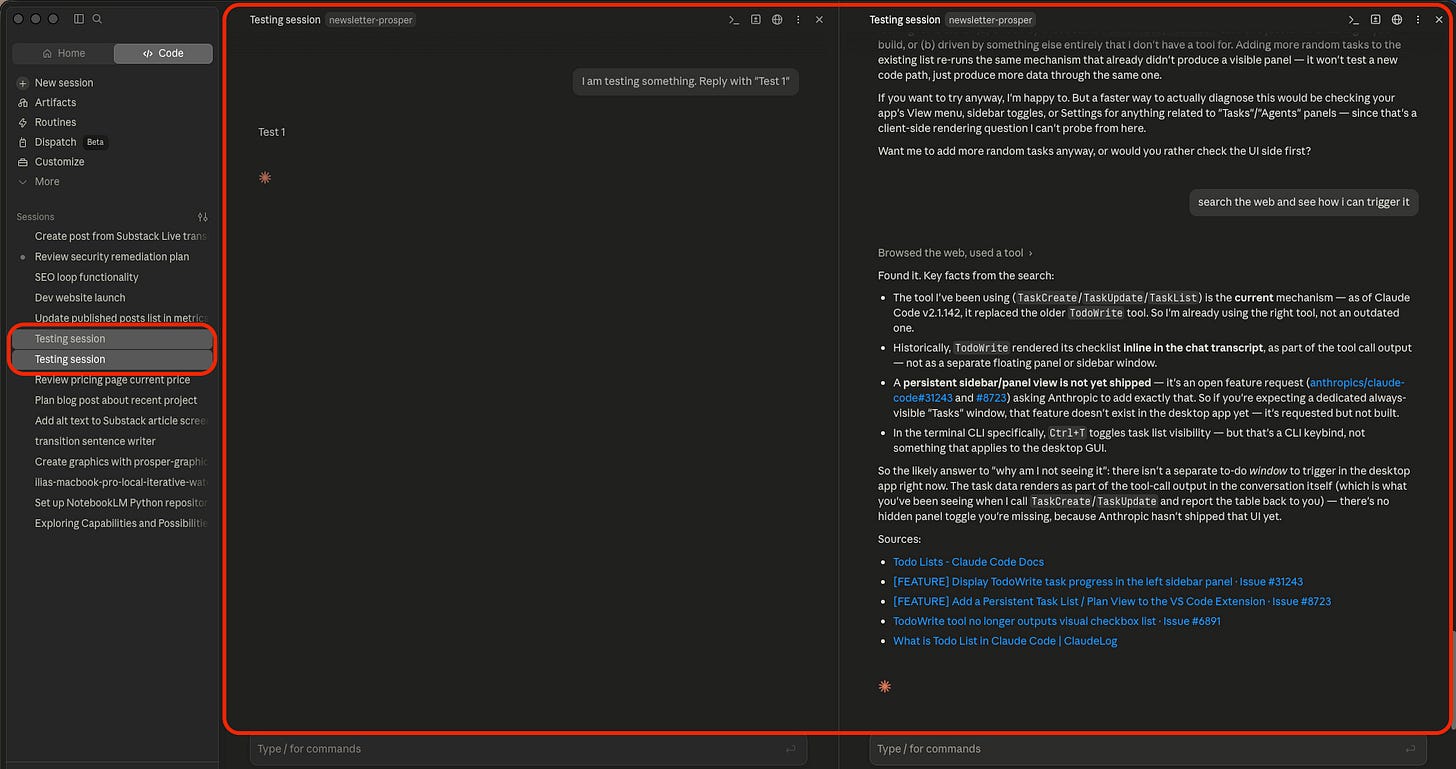The image size is (1456, 769).
Task: Open 'Todo Lists - Claude Code Docs' source
Action: pos(968,562)
